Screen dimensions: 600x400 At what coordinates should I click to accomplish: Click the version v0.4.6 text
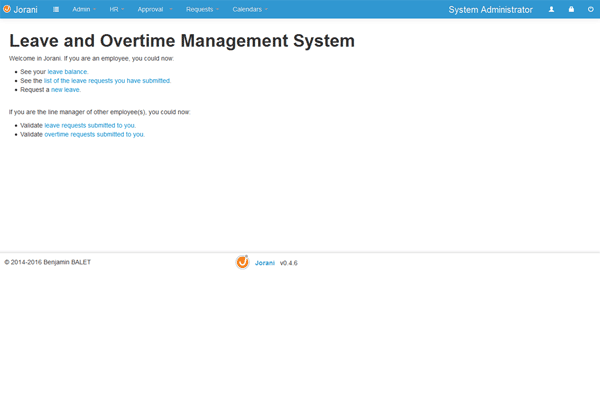pyautogui.click(x=288, y=263)
